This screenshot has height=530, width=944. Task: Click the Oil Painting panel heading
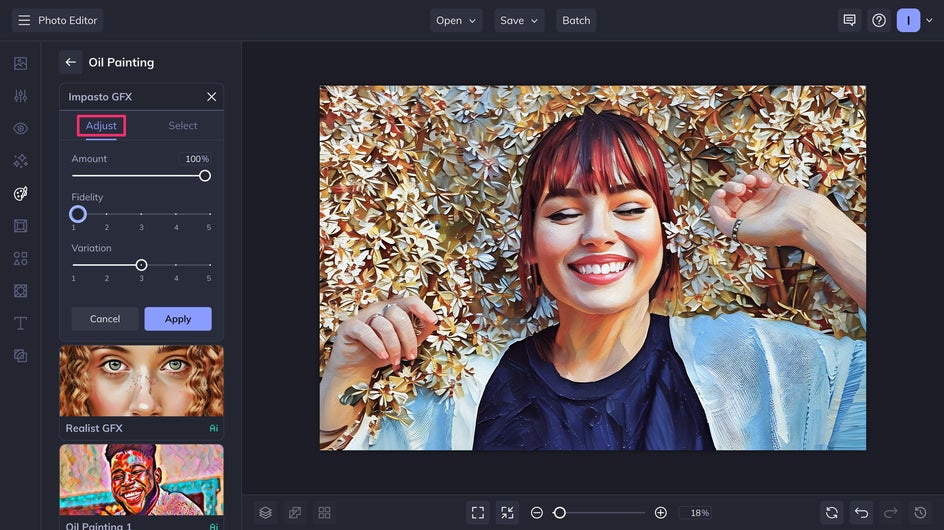coord(121,62)
